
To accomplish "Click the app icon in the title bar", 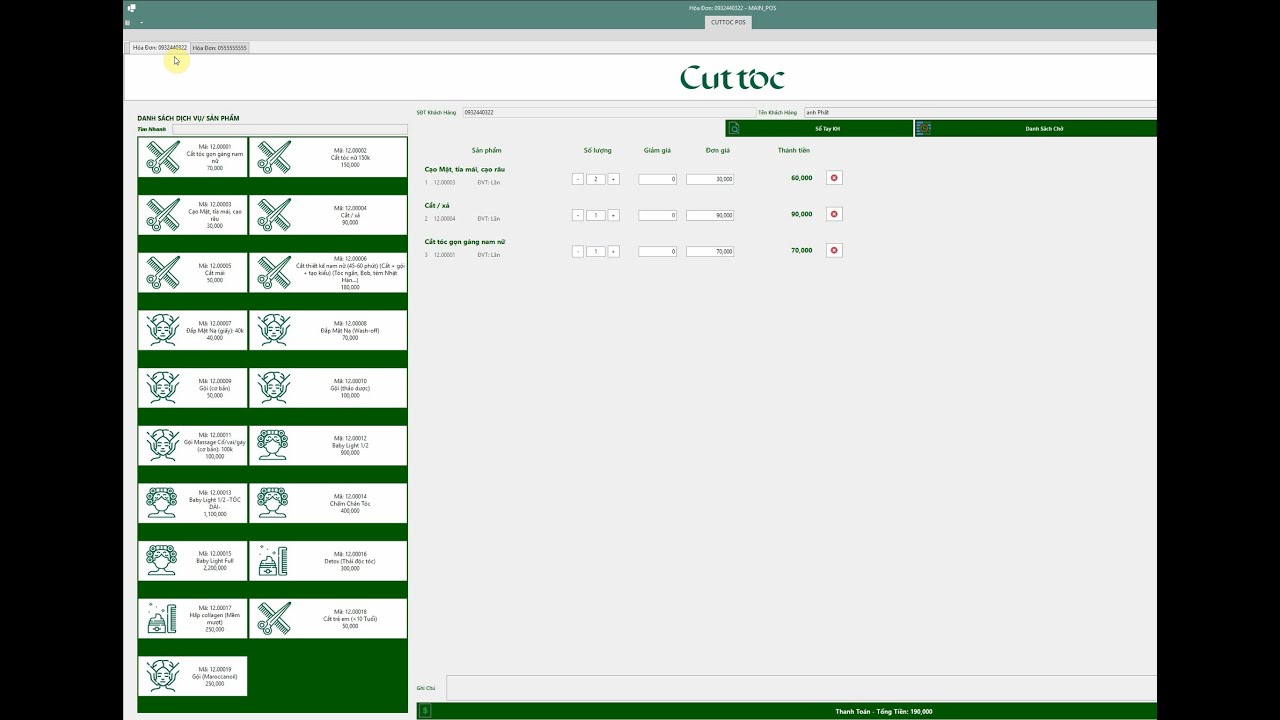I will point(131,8).
